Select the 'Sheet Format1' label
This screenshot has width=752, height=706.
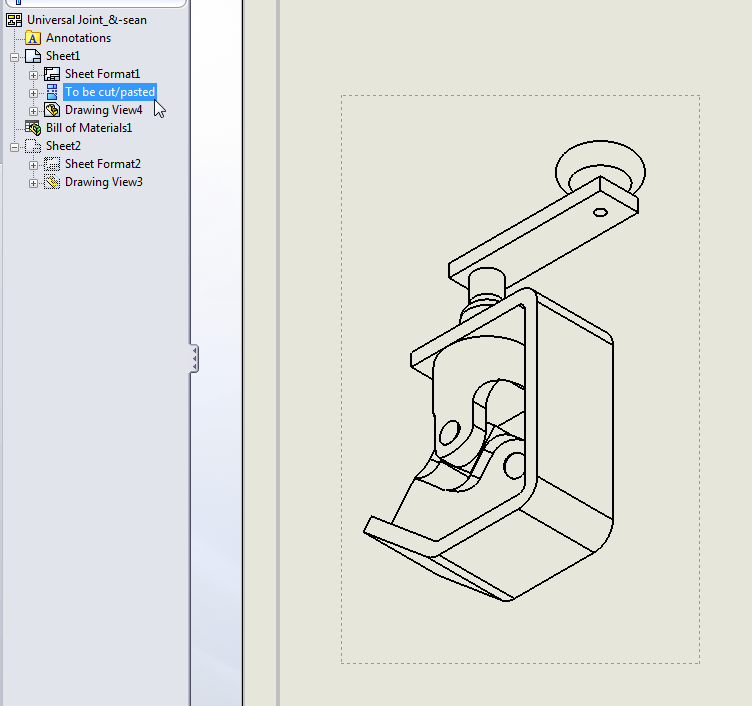click(x=102, y=74)
